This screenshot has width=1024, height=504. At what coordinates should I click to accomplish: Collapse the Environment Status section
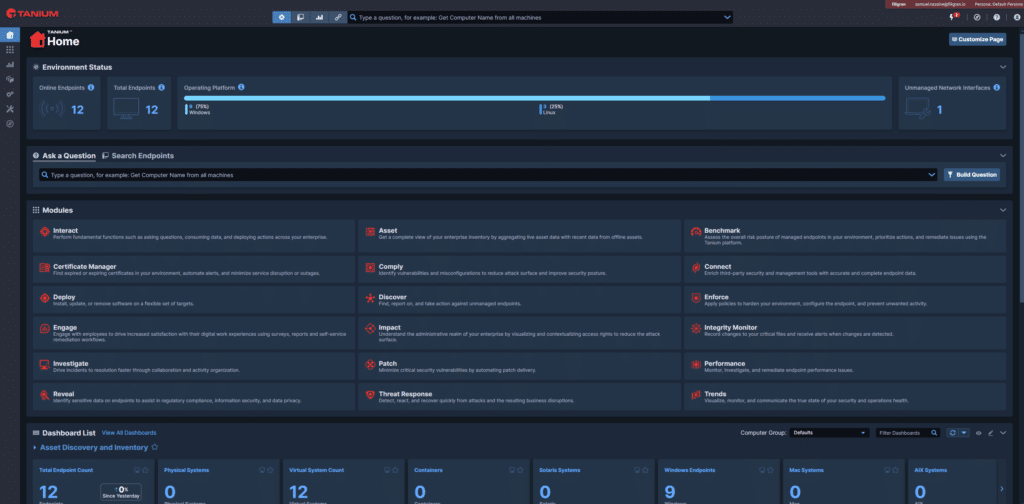[x=1003, y=67]
